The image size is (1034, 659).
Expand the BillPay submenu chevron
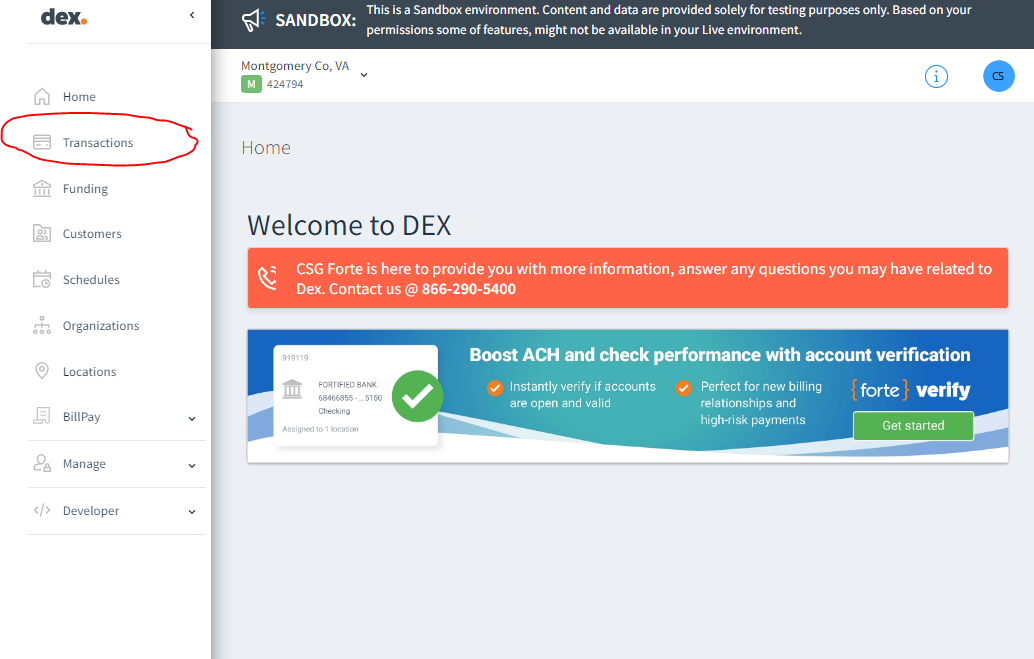pos(192,418)
